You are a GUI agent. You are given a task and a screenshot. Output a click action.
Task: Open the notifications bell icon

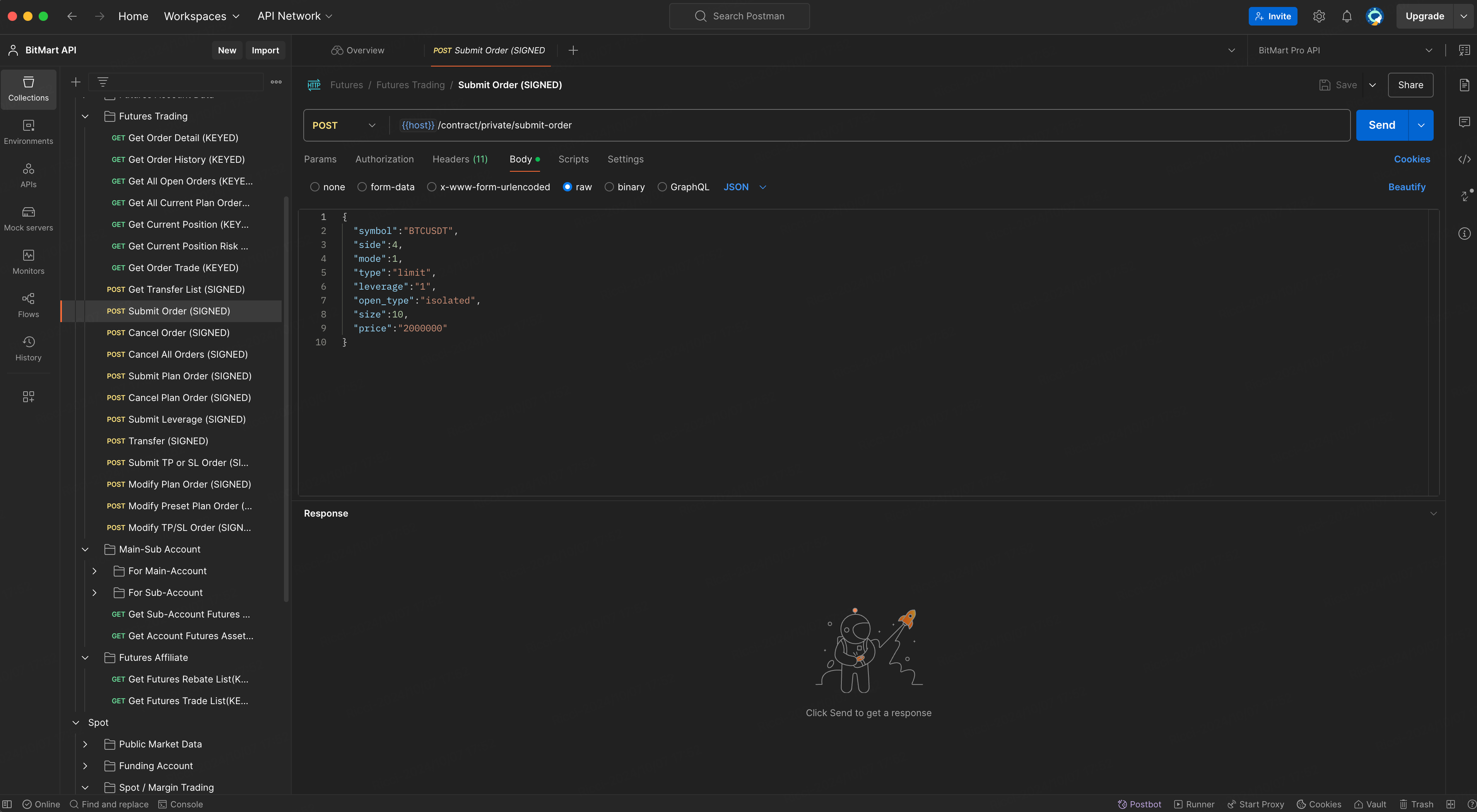coord(1346,16)
